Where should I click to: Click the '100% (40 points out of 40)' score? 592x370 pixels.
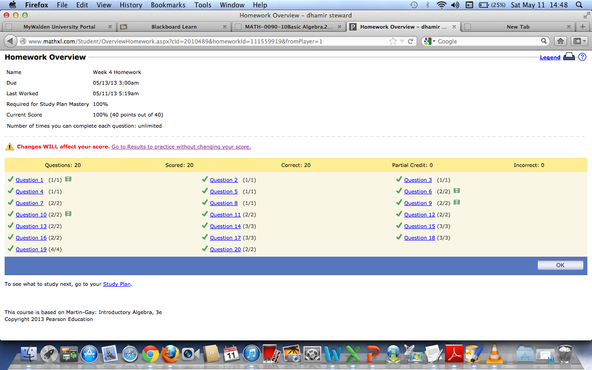click(x=128, y=115)
